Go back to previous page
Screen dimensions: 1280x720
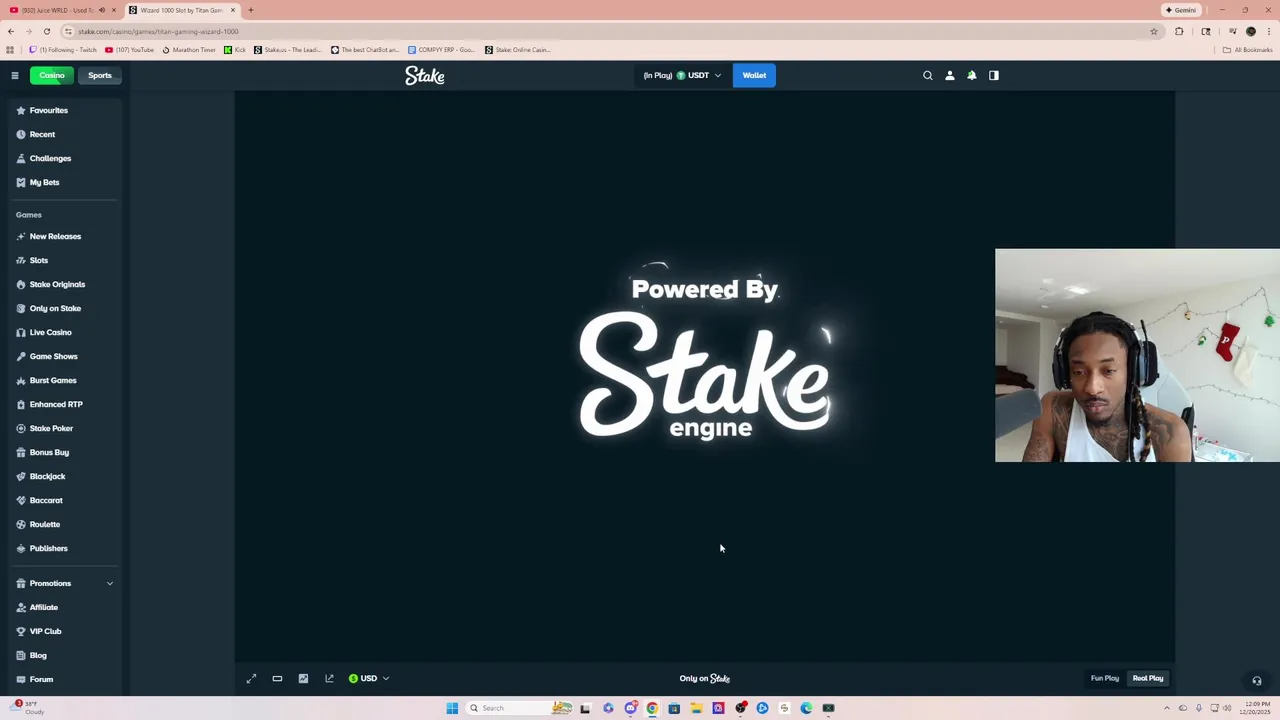click(x=11, y=31)
